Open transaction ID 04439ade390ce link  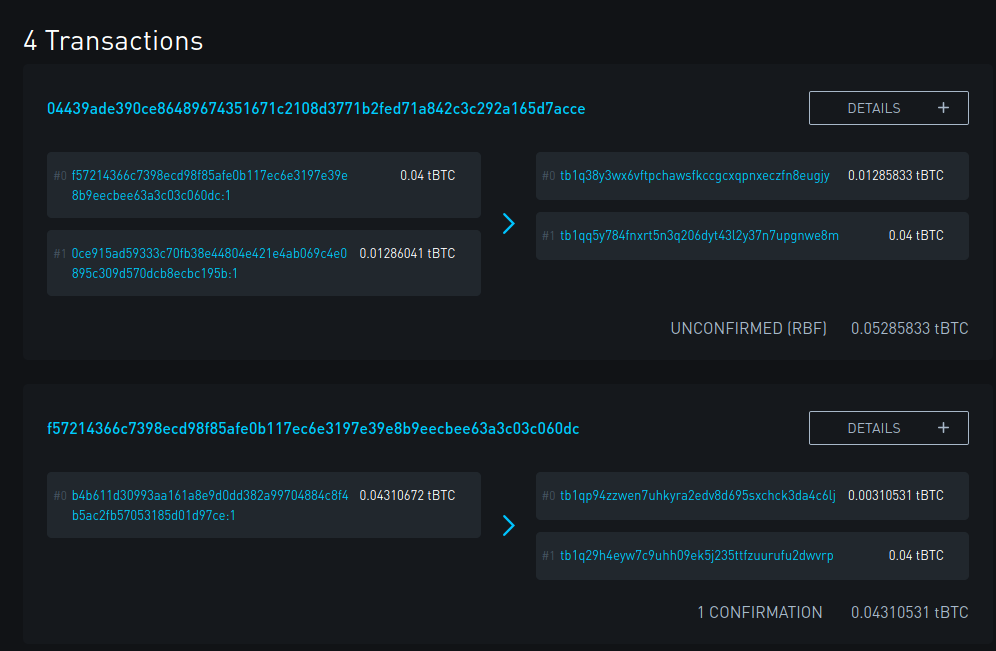click(x=316, y=109)
